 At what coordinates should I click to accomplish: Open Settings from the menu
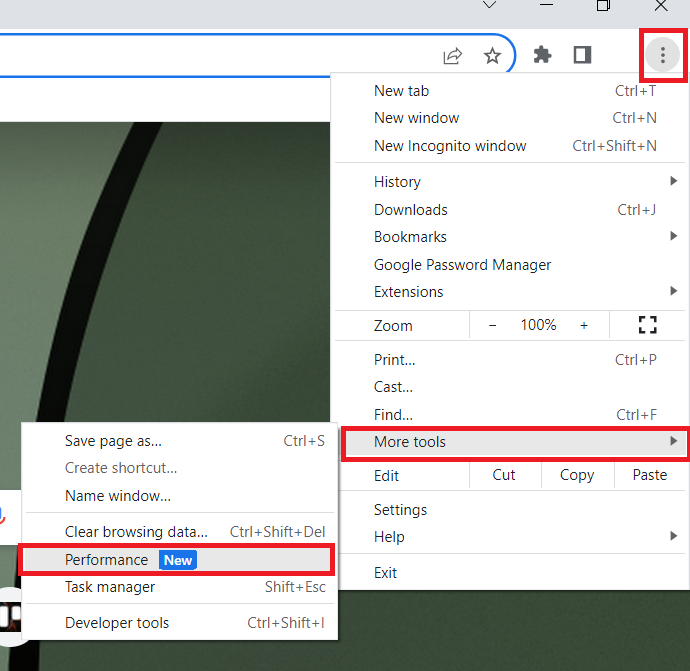[x=510, y=510]
